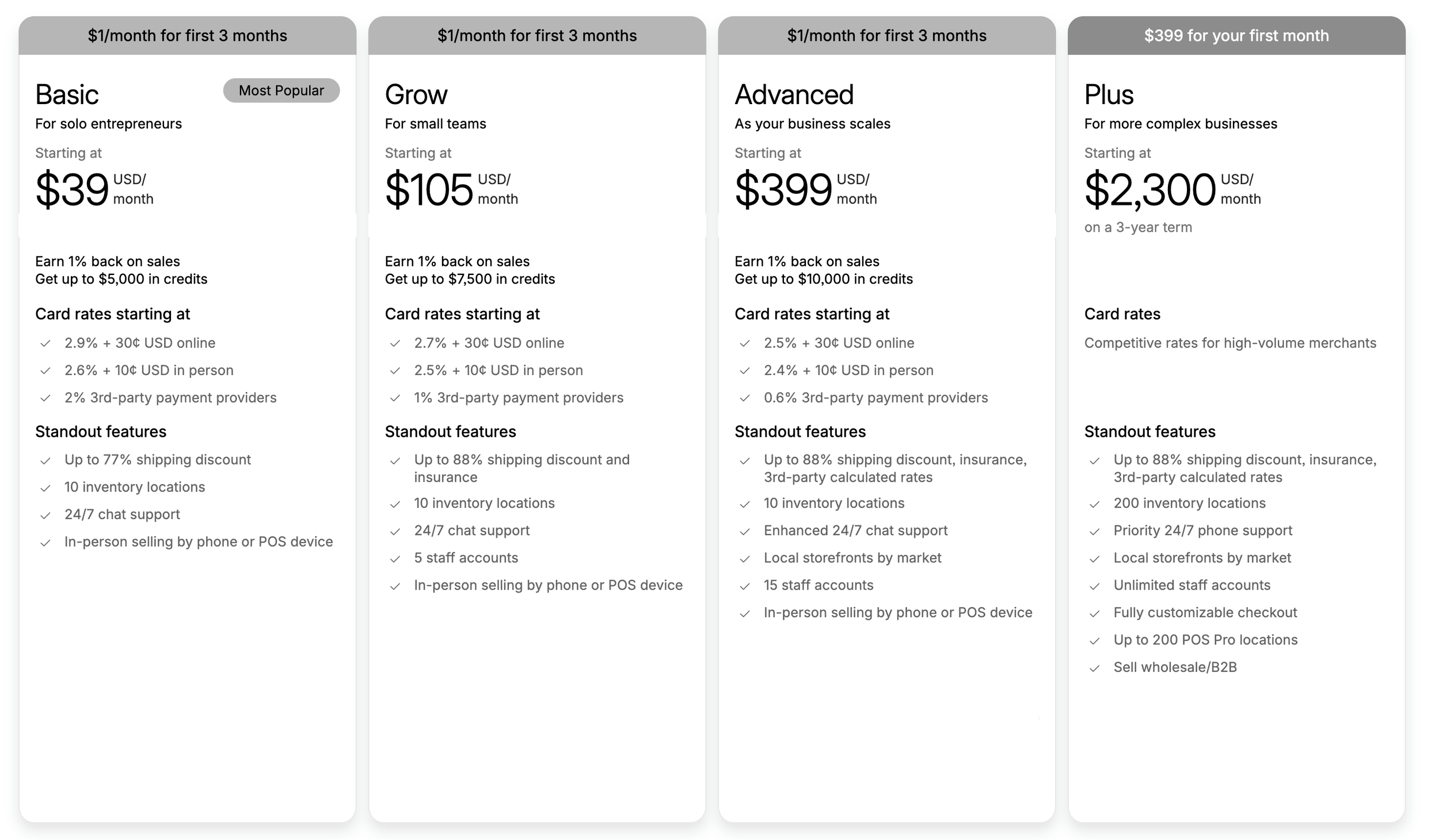Image resolution: width=1439 pixels, height=840 pixels.
Task: Click the checkmark beside "2.9% + 30¢ USD online"
Action: click(45, 343)
